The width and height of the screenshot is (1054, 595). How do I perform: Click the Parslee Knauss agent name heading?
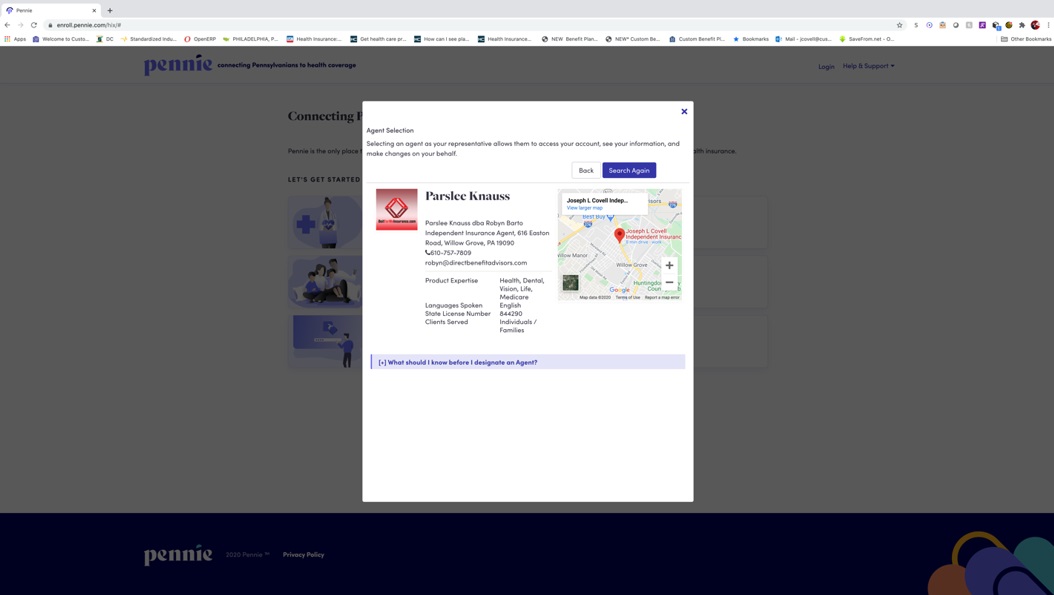point(467,196)
